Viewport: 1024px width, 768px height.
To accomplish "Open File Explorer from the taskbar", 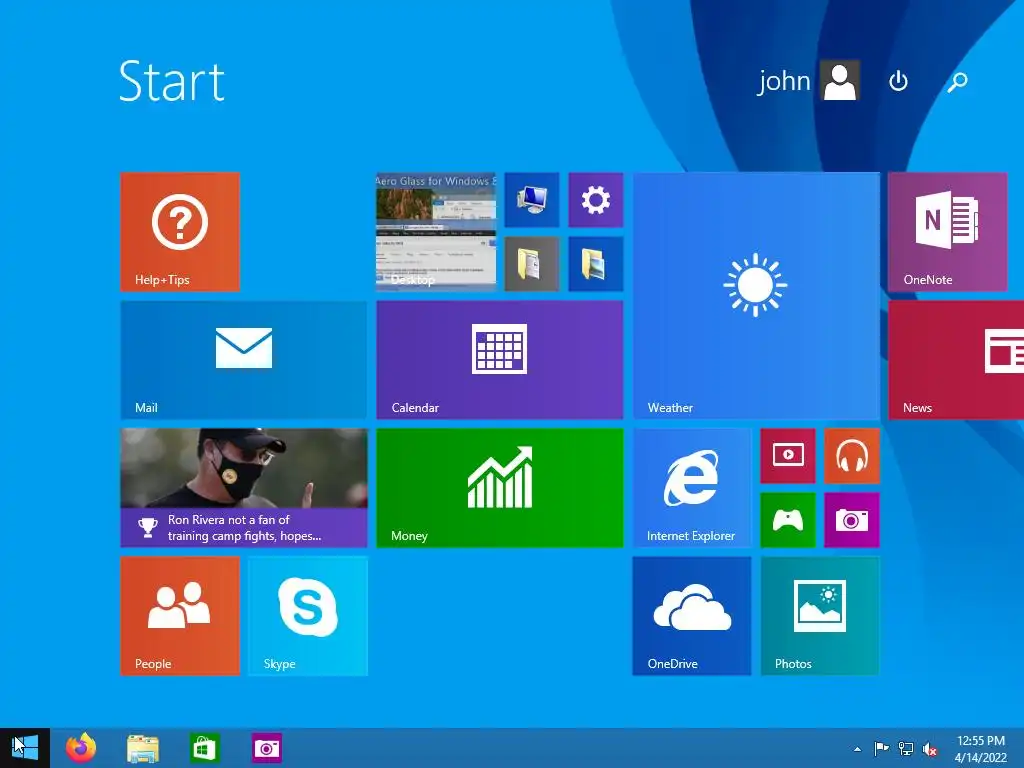I will pyautogui.click(x=143, y=748).
